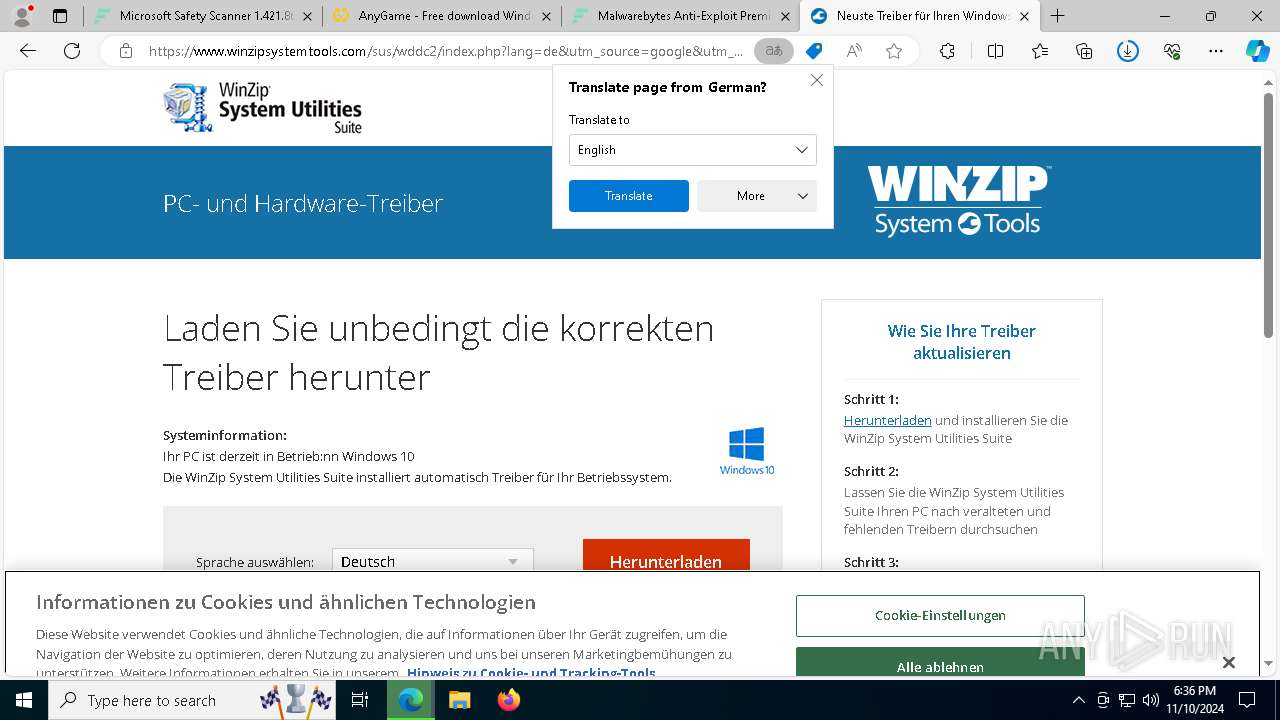The image size is (1280, 720).
Task: Open the notification center icon
Action: coord(1247,700)
